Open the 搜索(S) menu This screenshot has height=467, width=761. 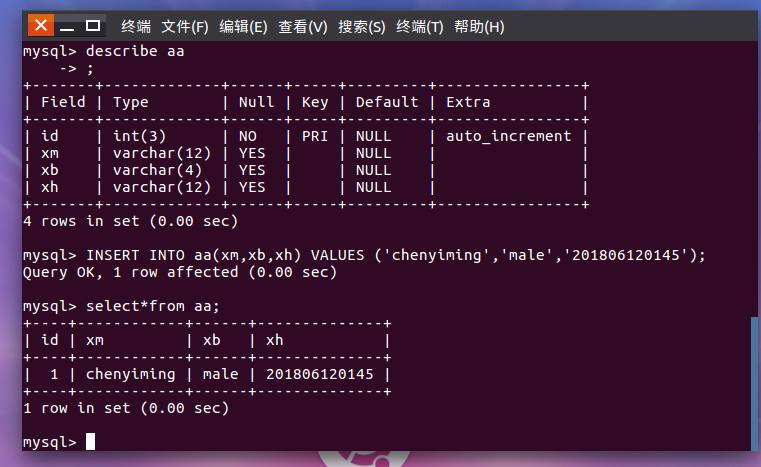[x=362, y=26]
